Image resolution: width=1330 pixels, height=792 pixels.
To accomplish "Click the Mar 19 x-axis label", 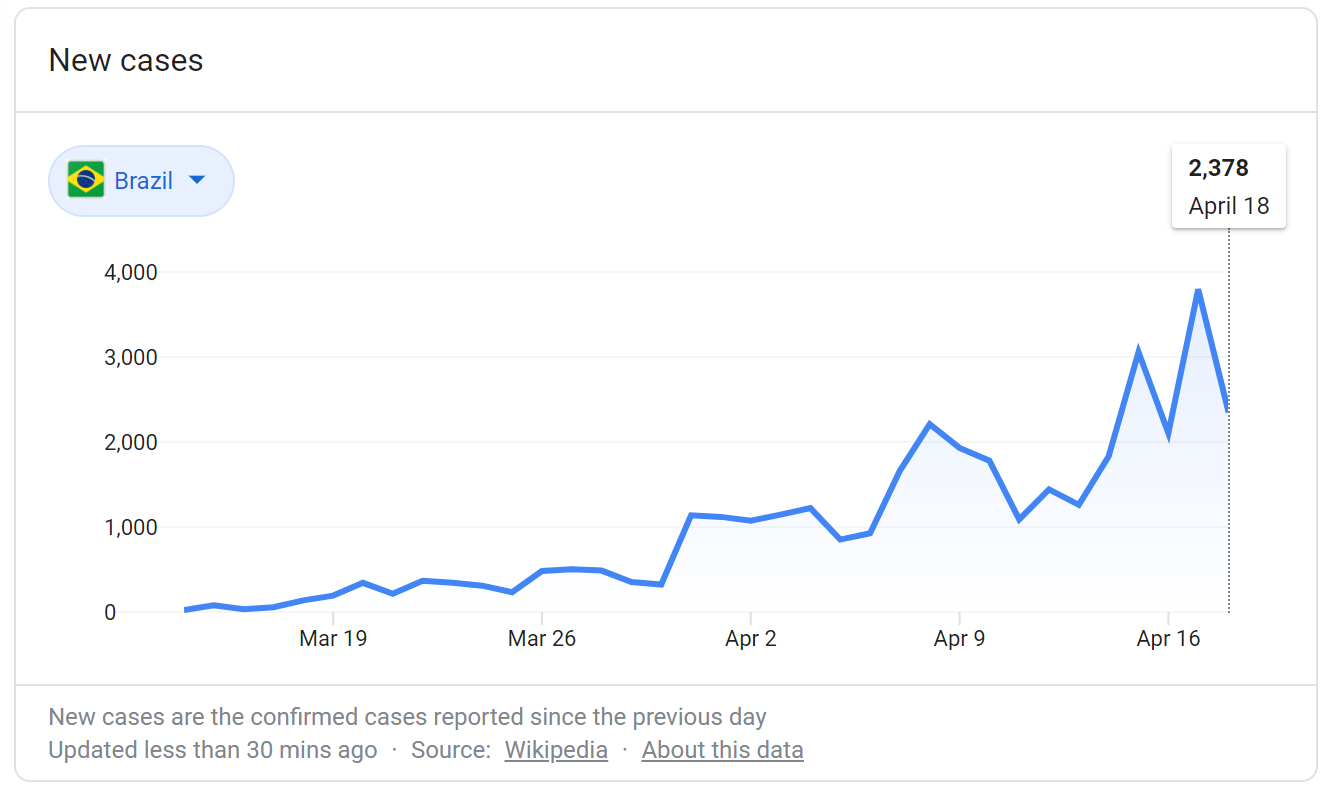I will pyautogui.click(x=333, y=639).
